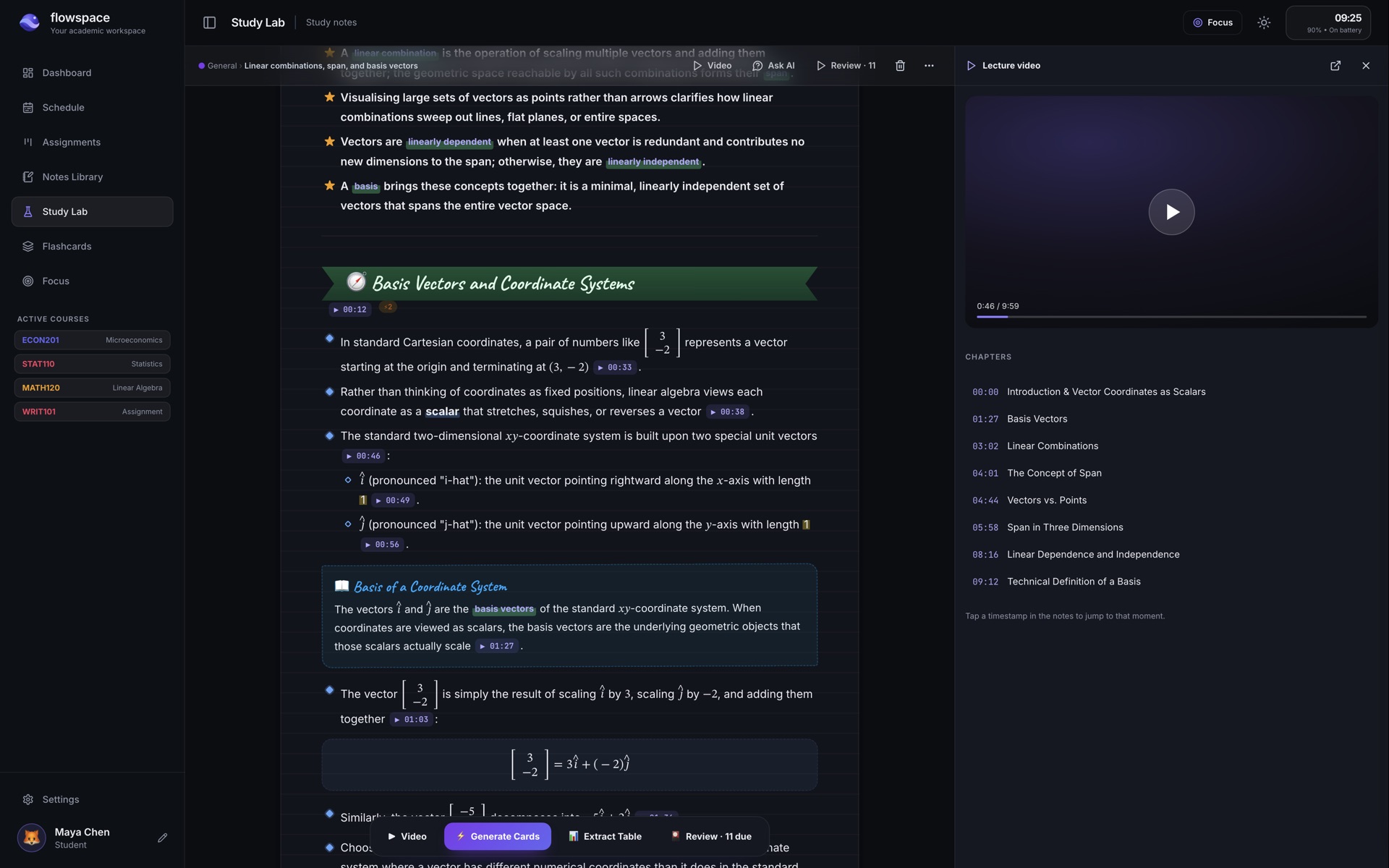The height and width of the screenshot is (868, 1389).
Task: Play the lecture video
Action: (x=1171, y=212)
